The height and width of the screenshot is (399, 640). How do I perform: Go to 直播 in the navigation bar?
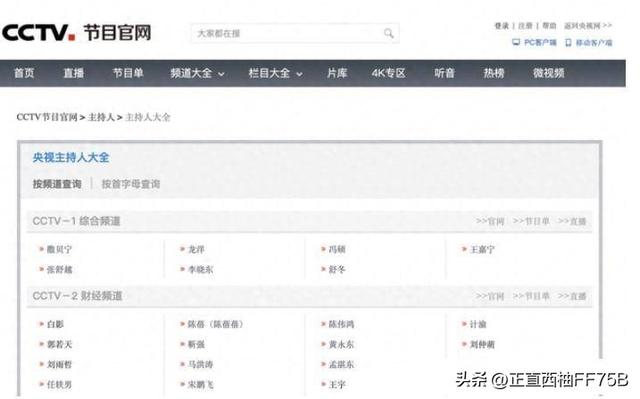pyautogui.click(x=73, y=73)
